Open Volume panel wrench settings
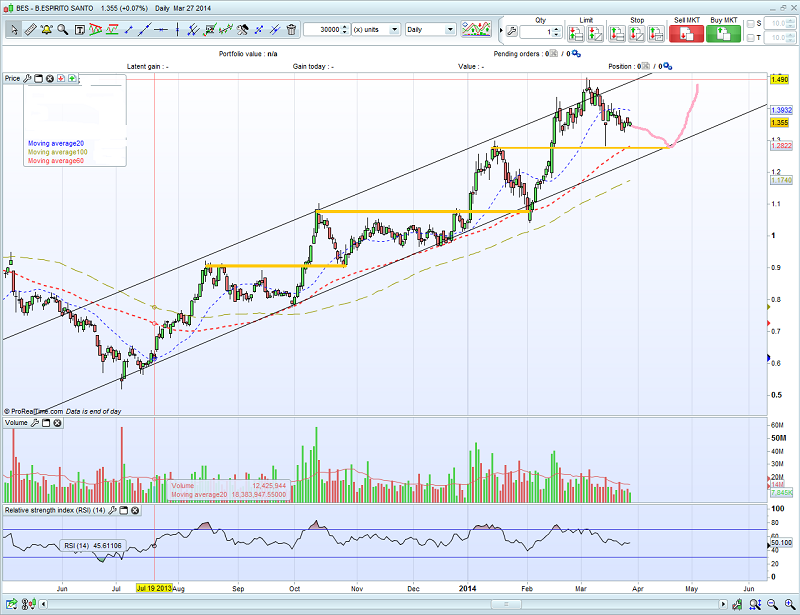Image resolution: width=800 pixels, height=615 pixels. pyautogui.click(x=35, y=423)
